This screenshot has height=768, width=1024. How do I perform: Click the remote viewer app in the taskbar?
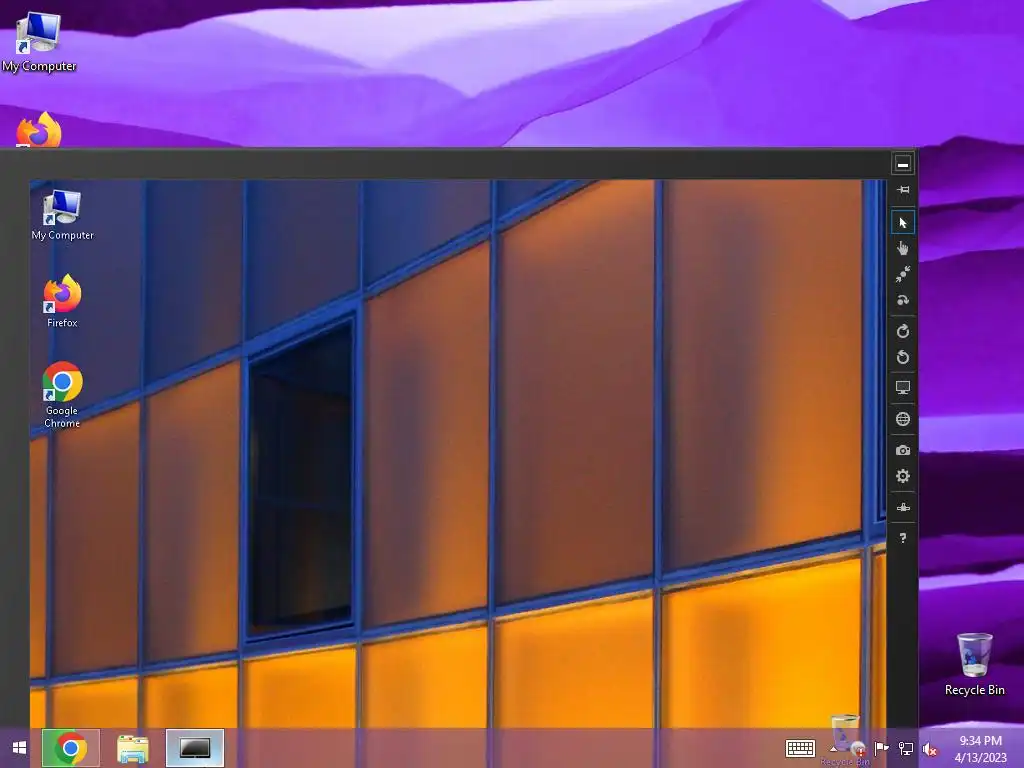195,748
